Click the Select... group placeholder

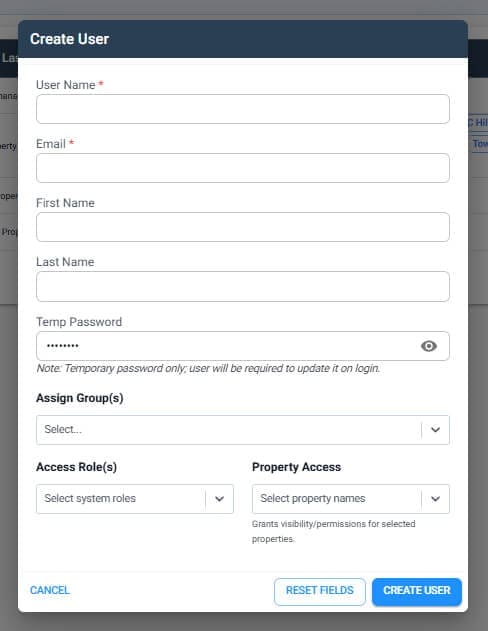(x=63, y=429)
